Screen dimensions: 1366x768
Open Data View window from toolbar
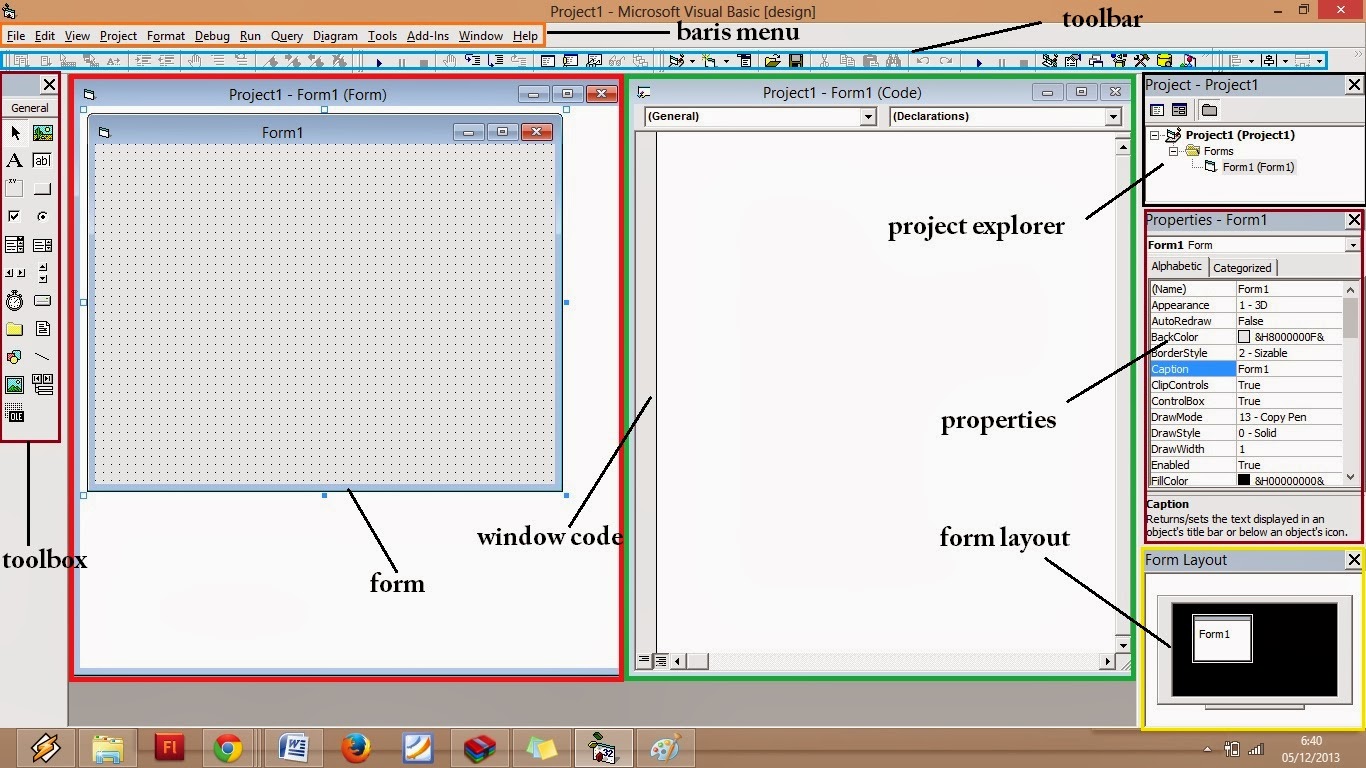1164,61
